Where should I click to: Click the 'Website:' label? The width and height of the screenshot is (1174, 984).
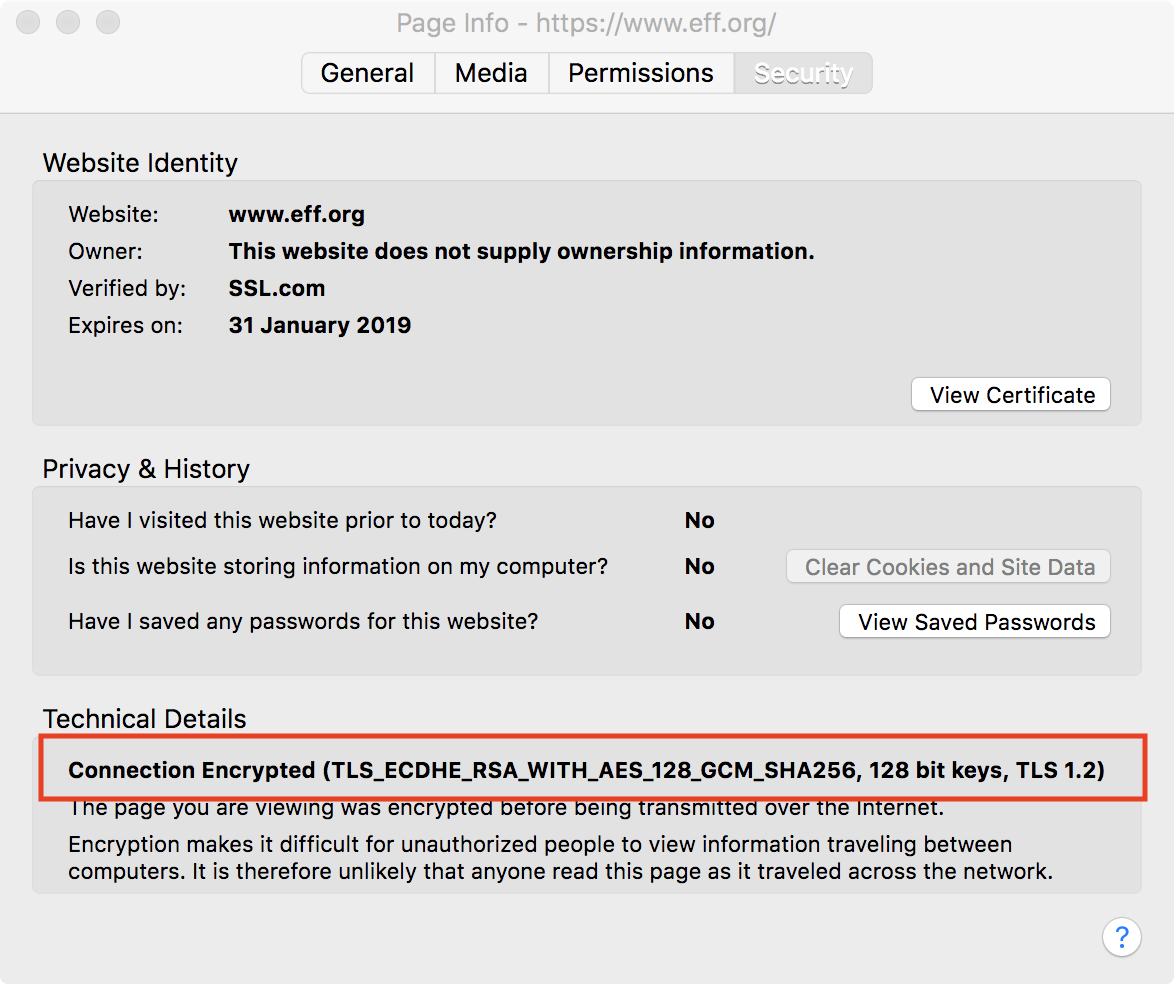[113, 214]
